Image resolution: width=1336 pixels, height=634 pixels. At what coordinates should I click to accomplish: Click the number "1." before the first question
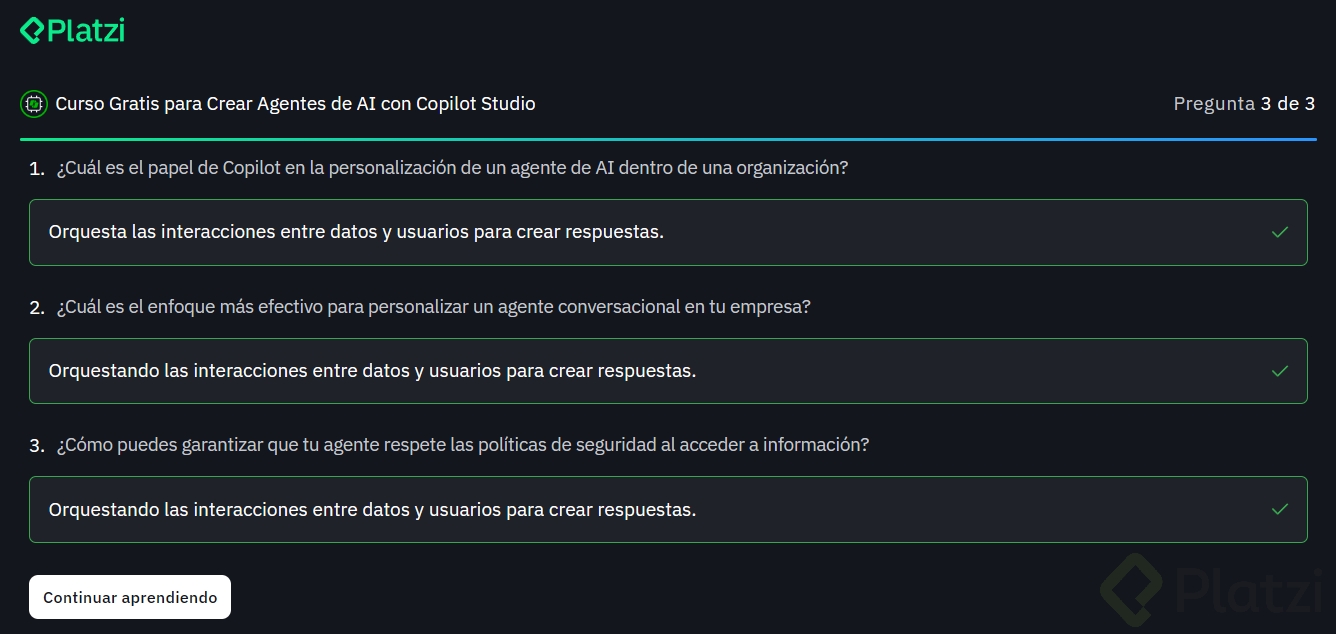(x=37, y=169)
